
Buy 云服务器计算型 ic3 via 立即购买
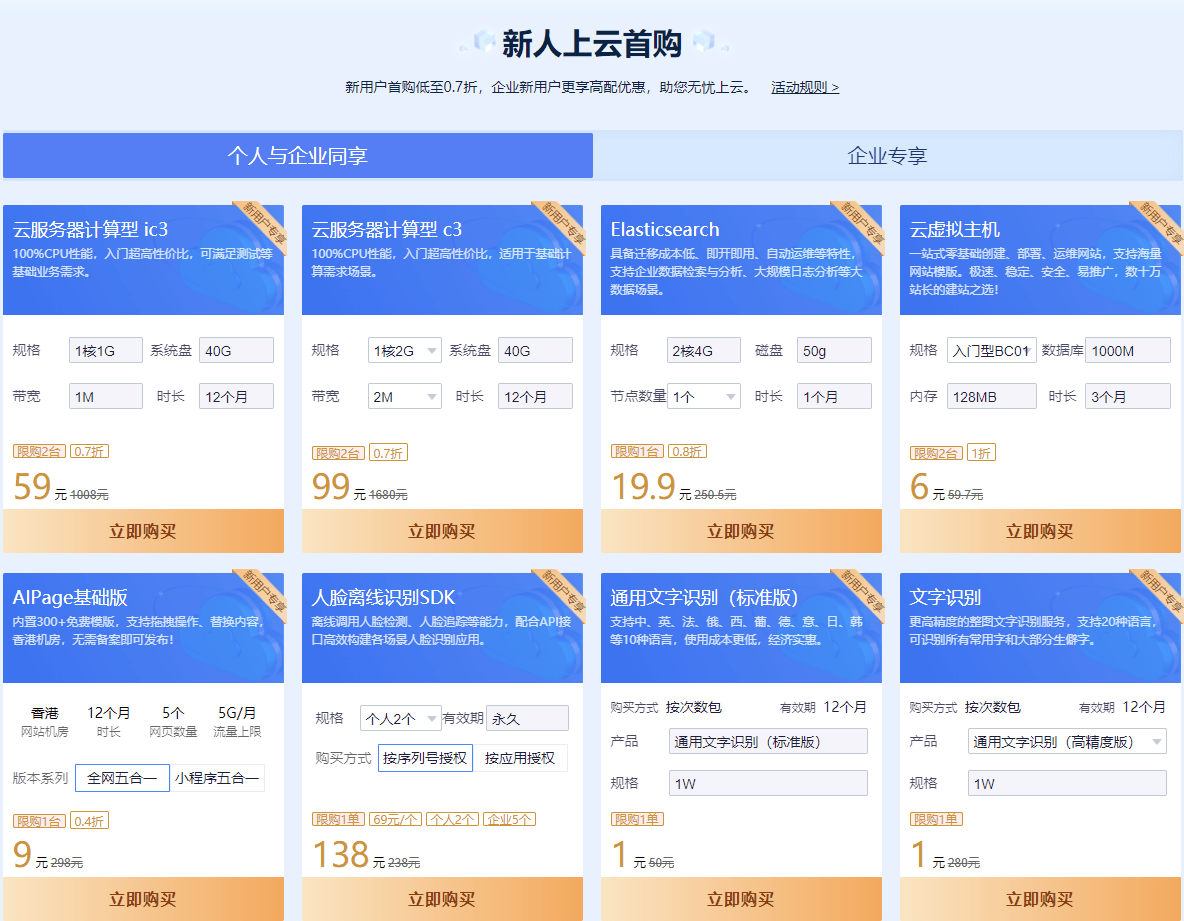[x=143, y=531]
